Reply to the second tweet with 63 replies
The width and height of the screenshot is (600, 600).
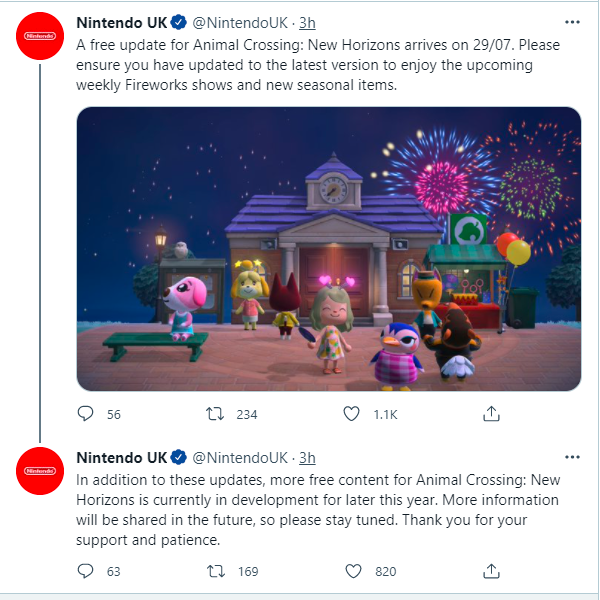pos(85,571)
